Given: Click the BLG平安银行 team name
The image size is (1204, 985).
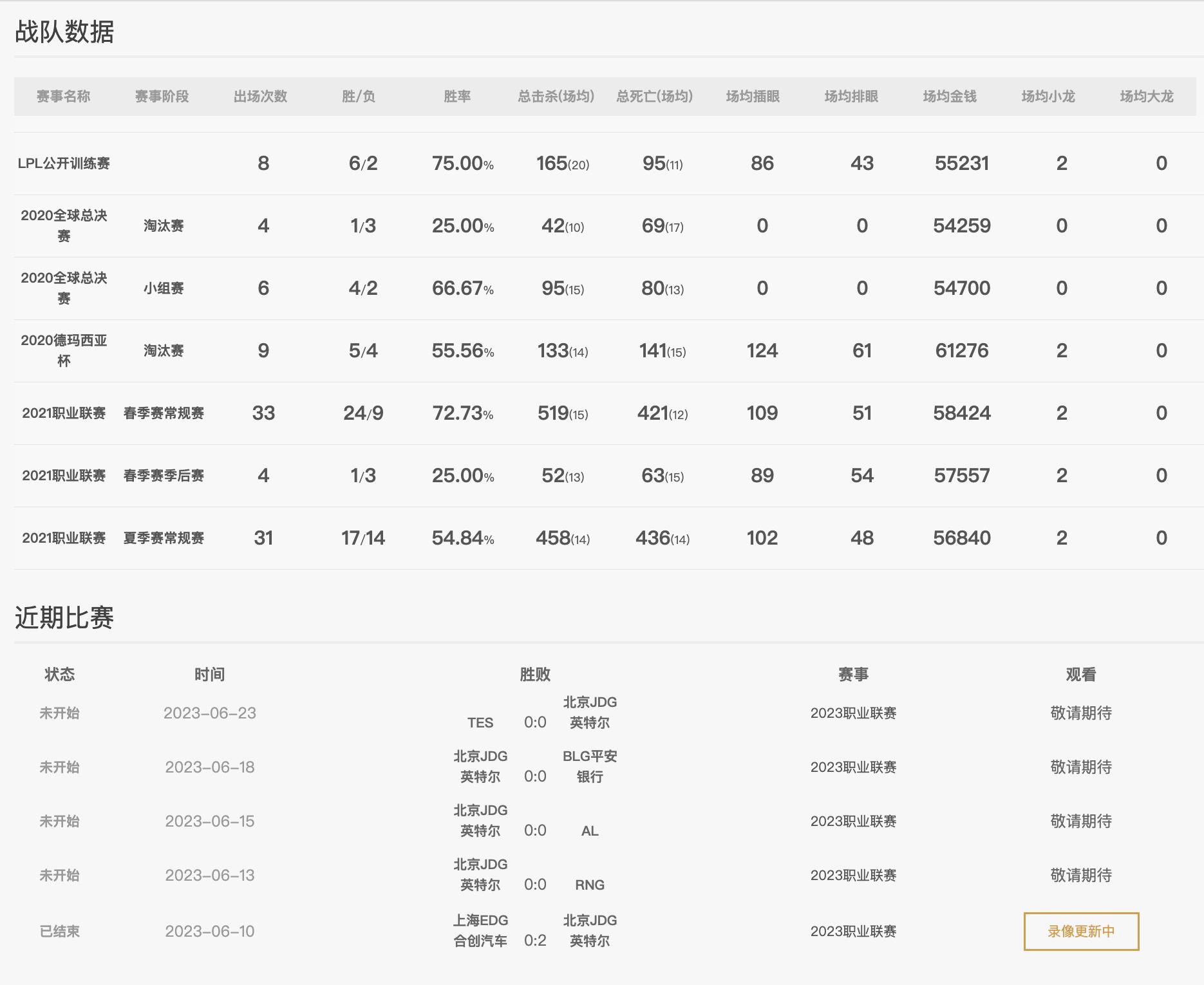Looking at the screenshot, I should (x=589, y=766).
